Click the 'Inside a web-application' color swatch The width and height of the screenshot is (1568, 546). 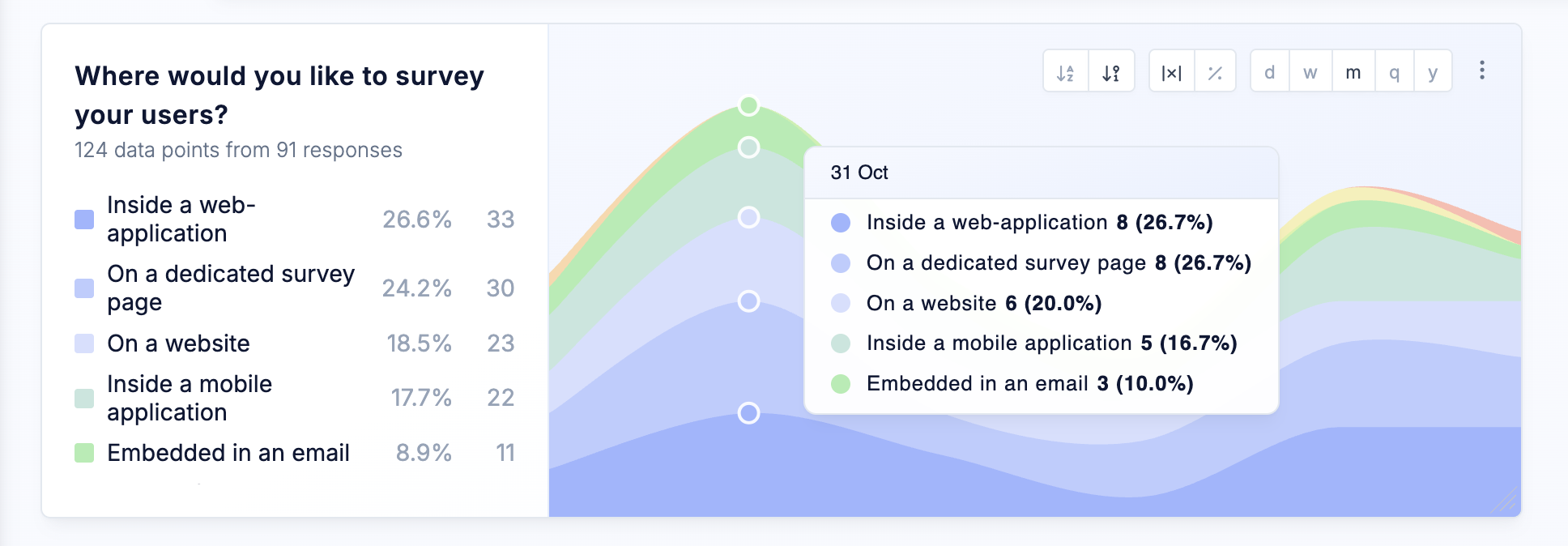pos(84,220)
